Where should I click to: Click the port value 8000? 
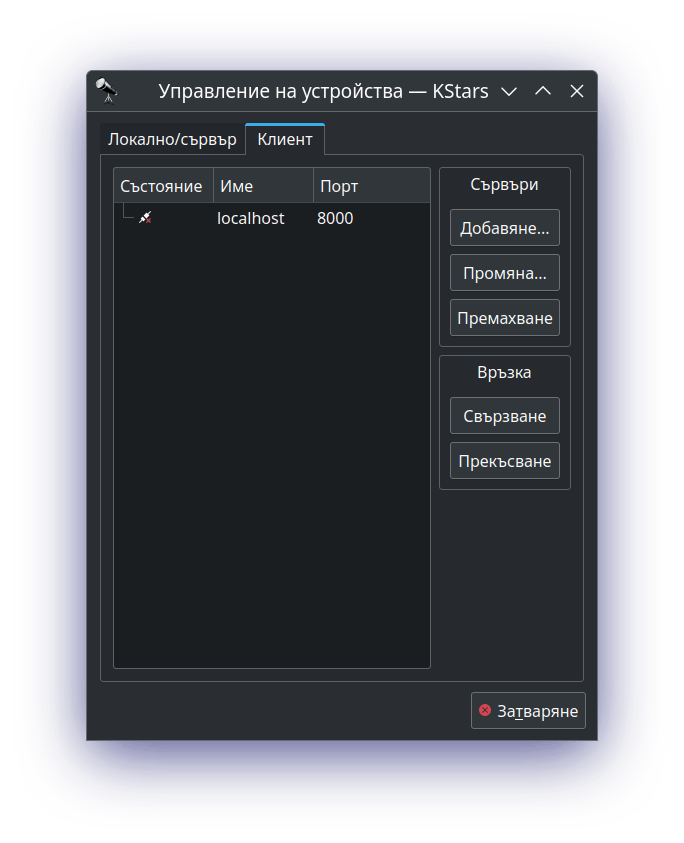pyautogui.click(x=335, y=218)
